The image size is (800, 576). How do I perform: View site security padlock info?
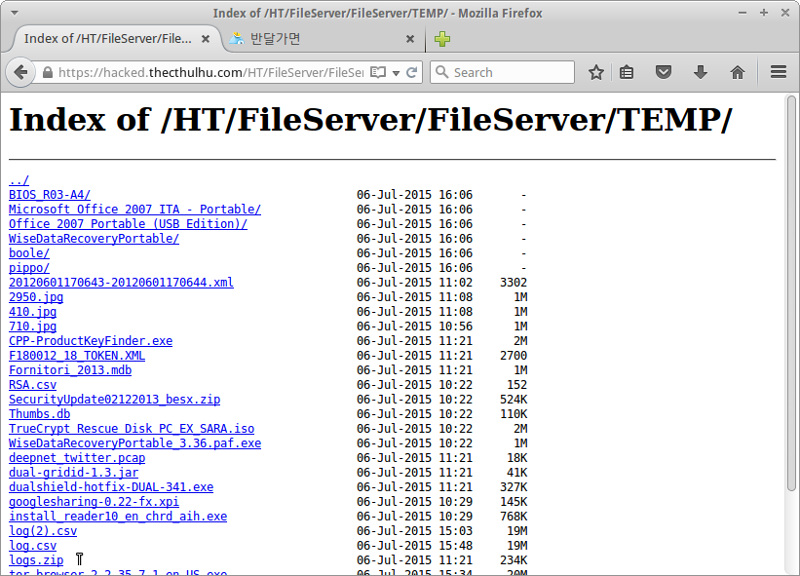click(x=47, y=72)
